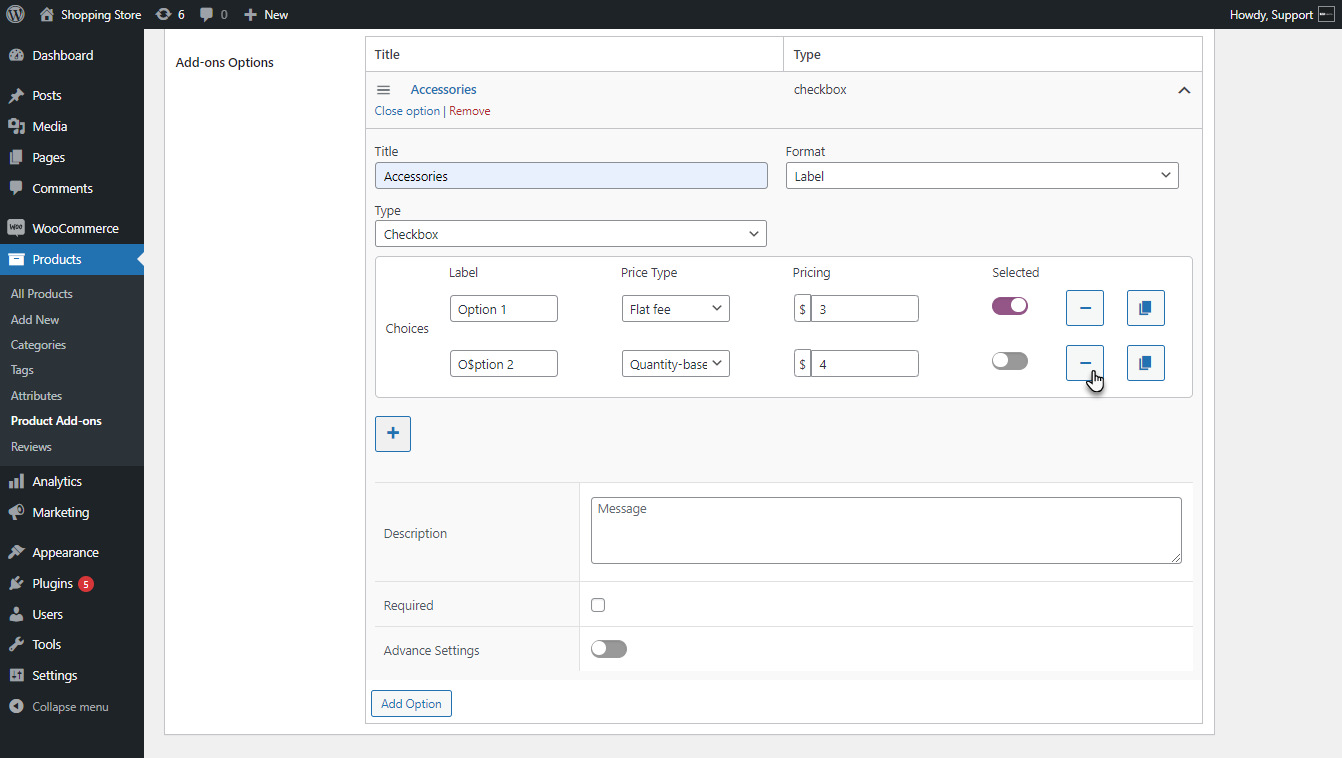
Task: Open Product Add-ons submenu
Action: [56, 421]
